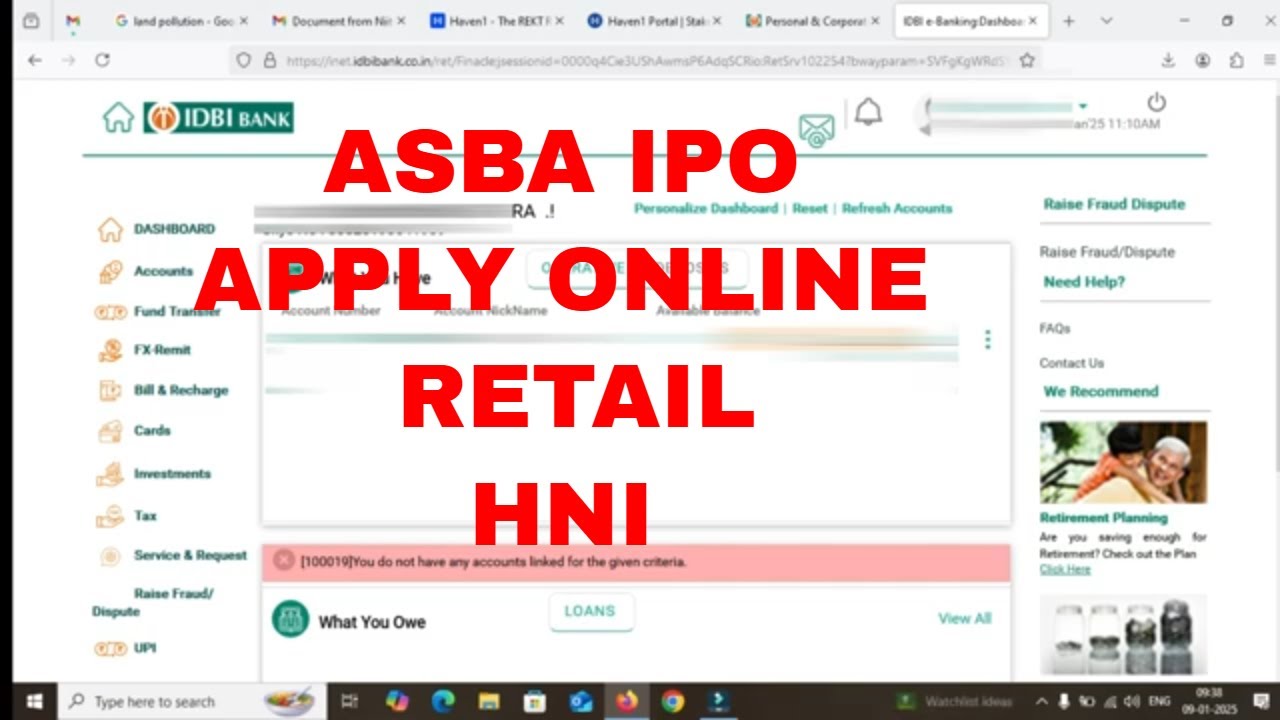Open the pinned Gmail tab
This screenshot has height=720, width=1280.
click(x=72, y=20)
